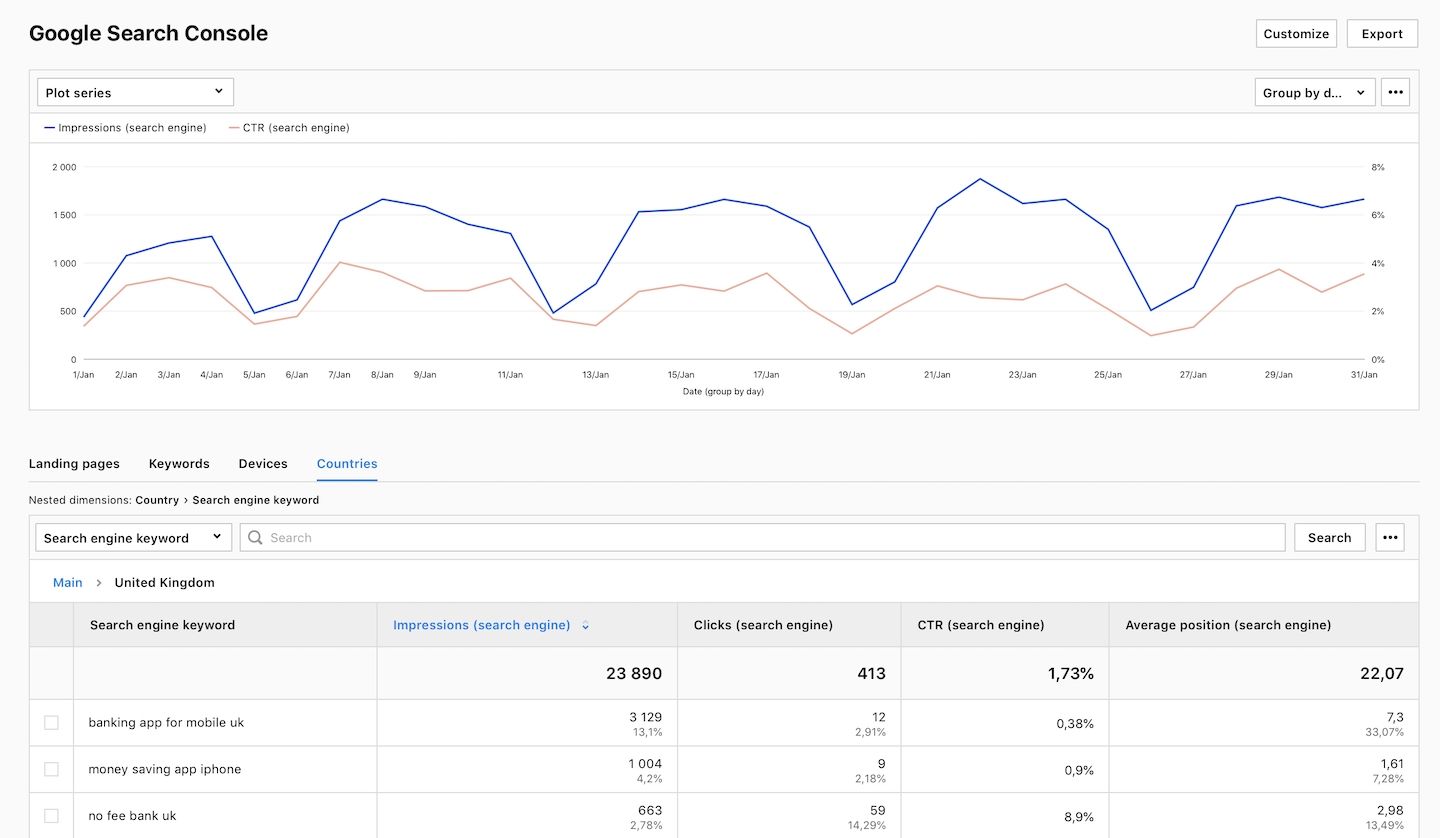Sort by Impressions (search engine) column header
Screen dimensions: 1440x838
pyautogui.click(x=481, y=625)
